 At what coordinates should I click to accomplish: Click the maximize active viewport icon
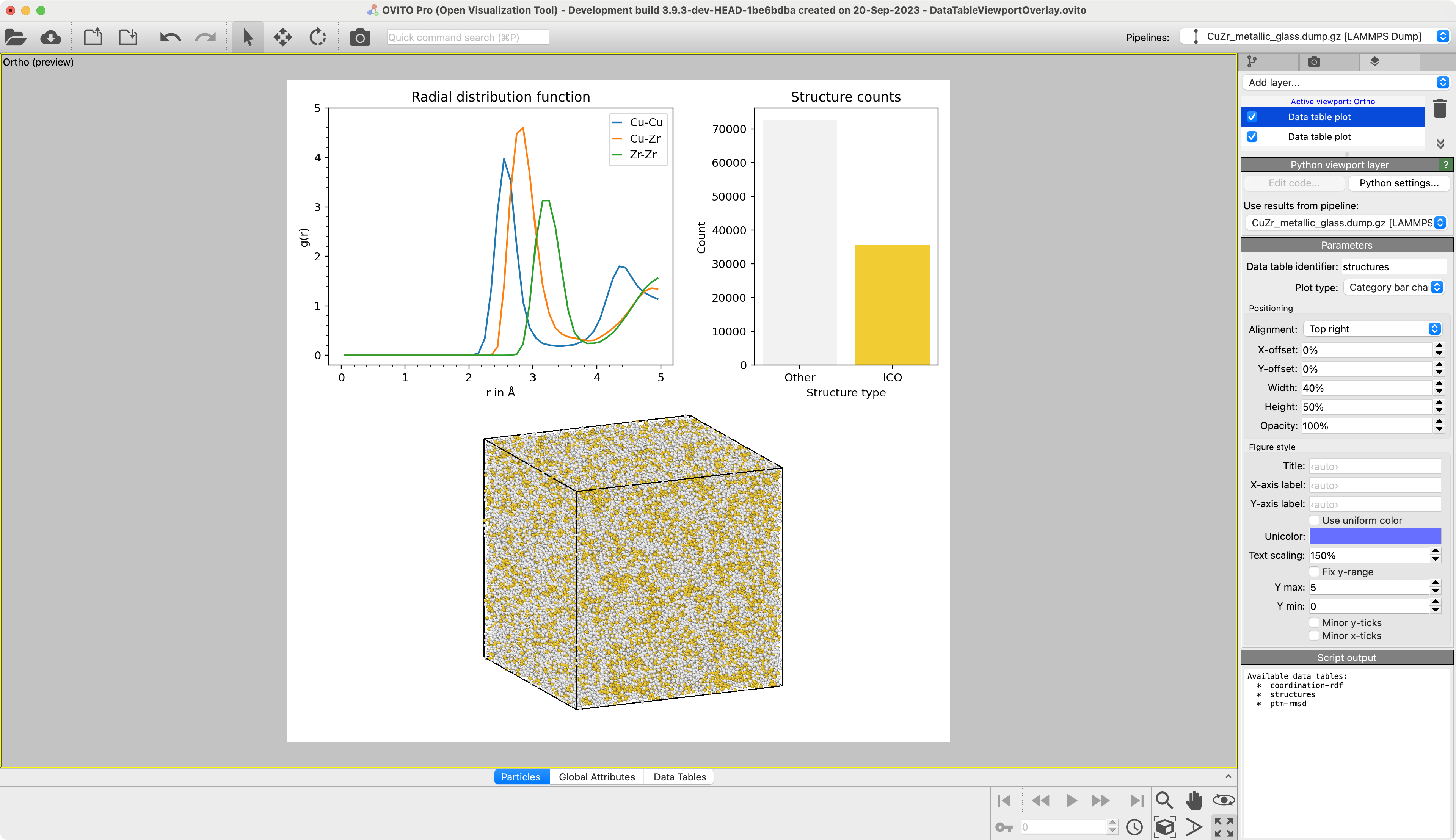[1224, 827]
